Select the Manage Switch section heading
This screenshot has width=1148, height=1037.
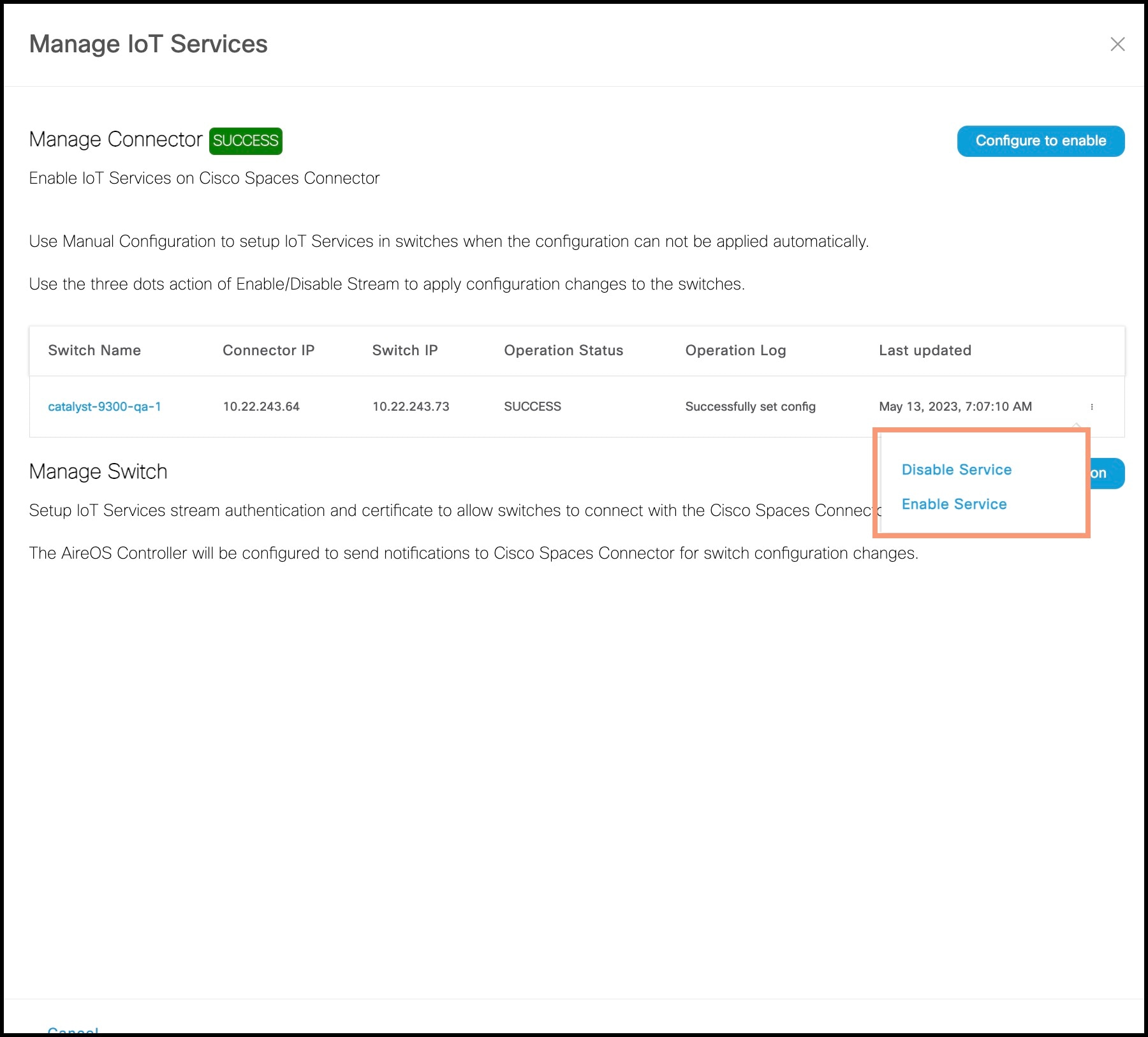pyautogui.click(x=98, y=471)
